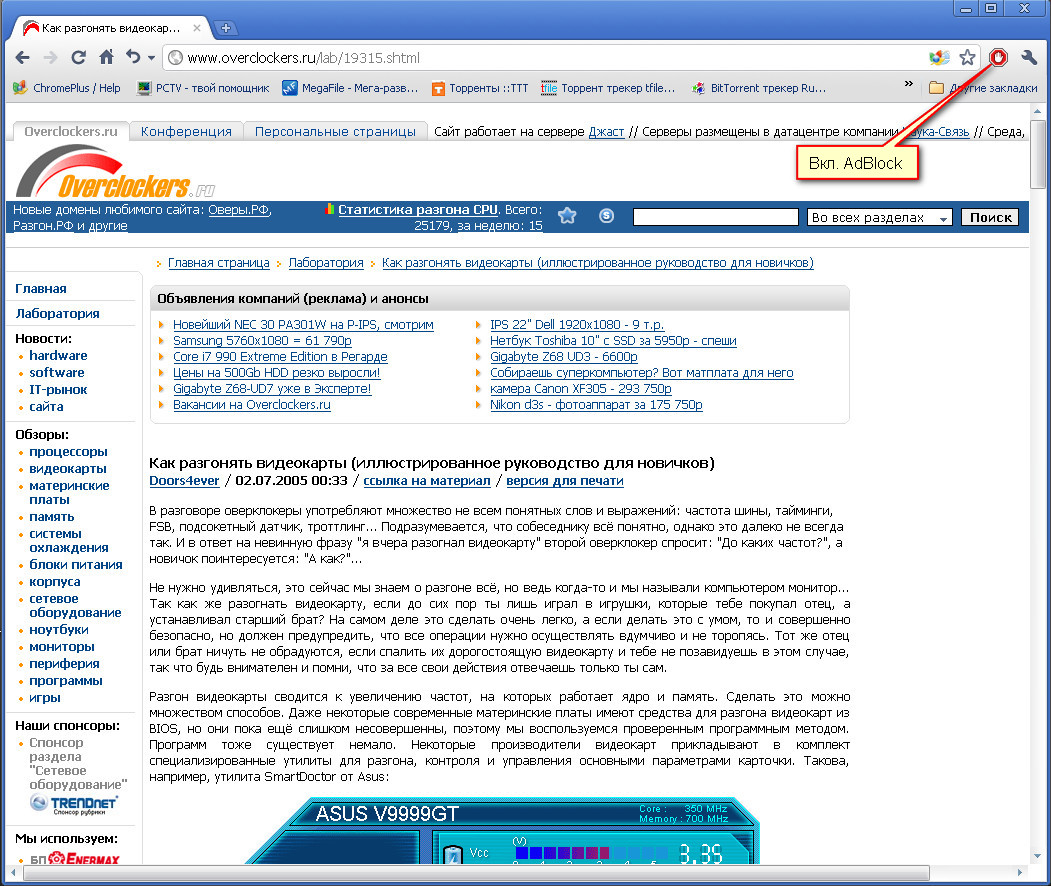Open Главная in the left sidebar
1051x886 pixels.
[41, 289]
